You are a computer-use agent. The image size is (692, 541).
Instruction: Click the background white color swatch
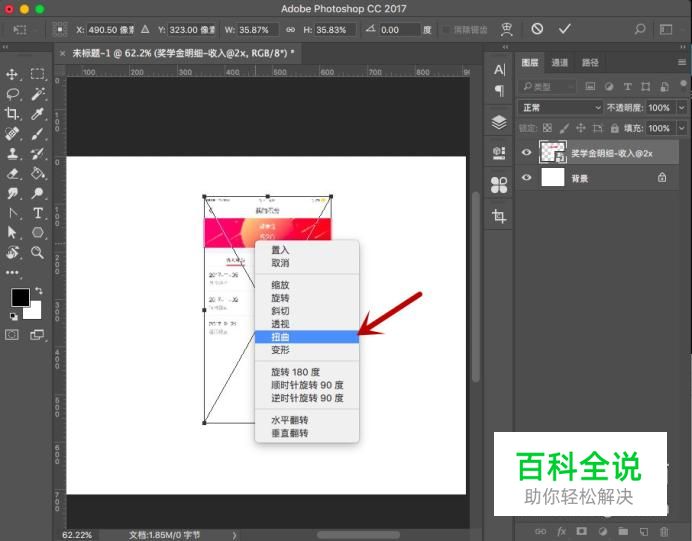pyautogui.click(x=35, y=311)
